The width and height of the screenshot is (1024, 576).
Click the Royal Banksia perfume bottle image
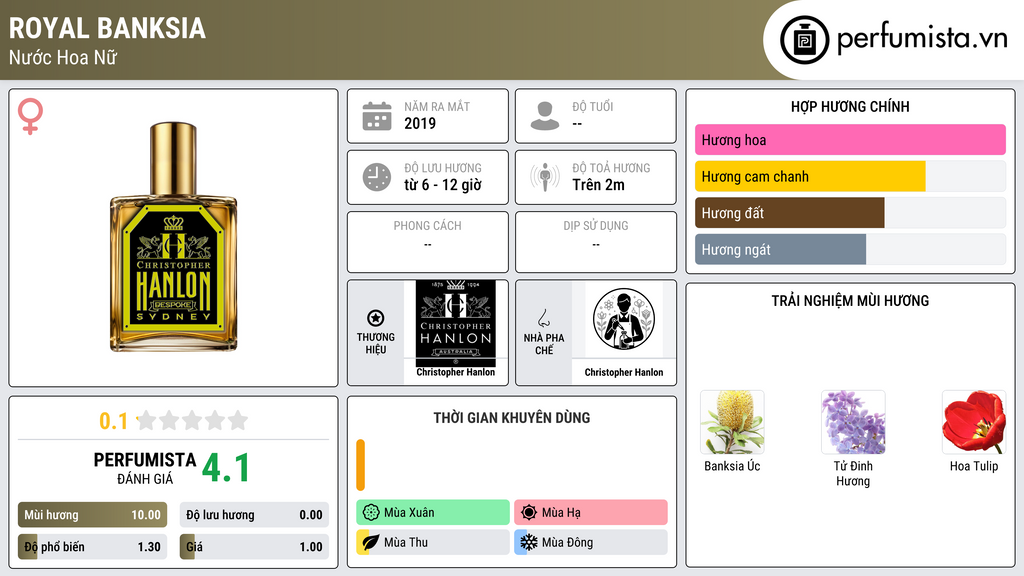(174, 237)
